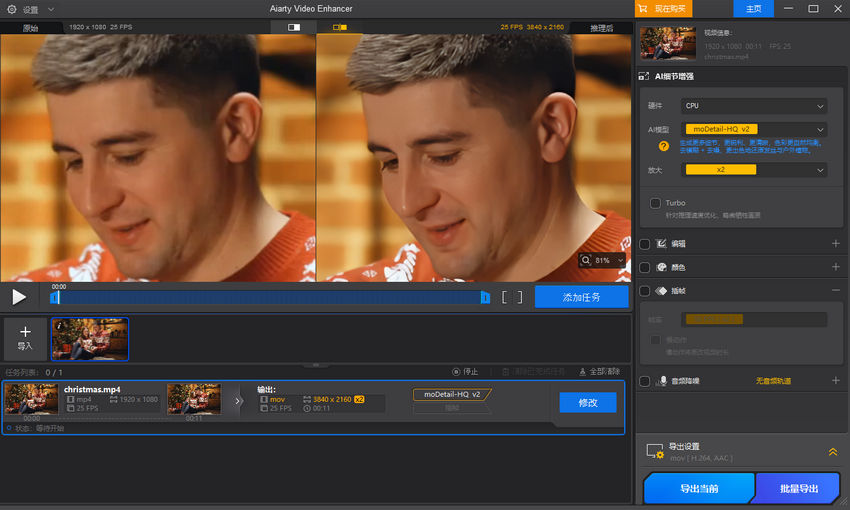850x510 pixels.
Task: Click the 导出当前 export current button
Action: pyautogui.click(x=698, y=489)
